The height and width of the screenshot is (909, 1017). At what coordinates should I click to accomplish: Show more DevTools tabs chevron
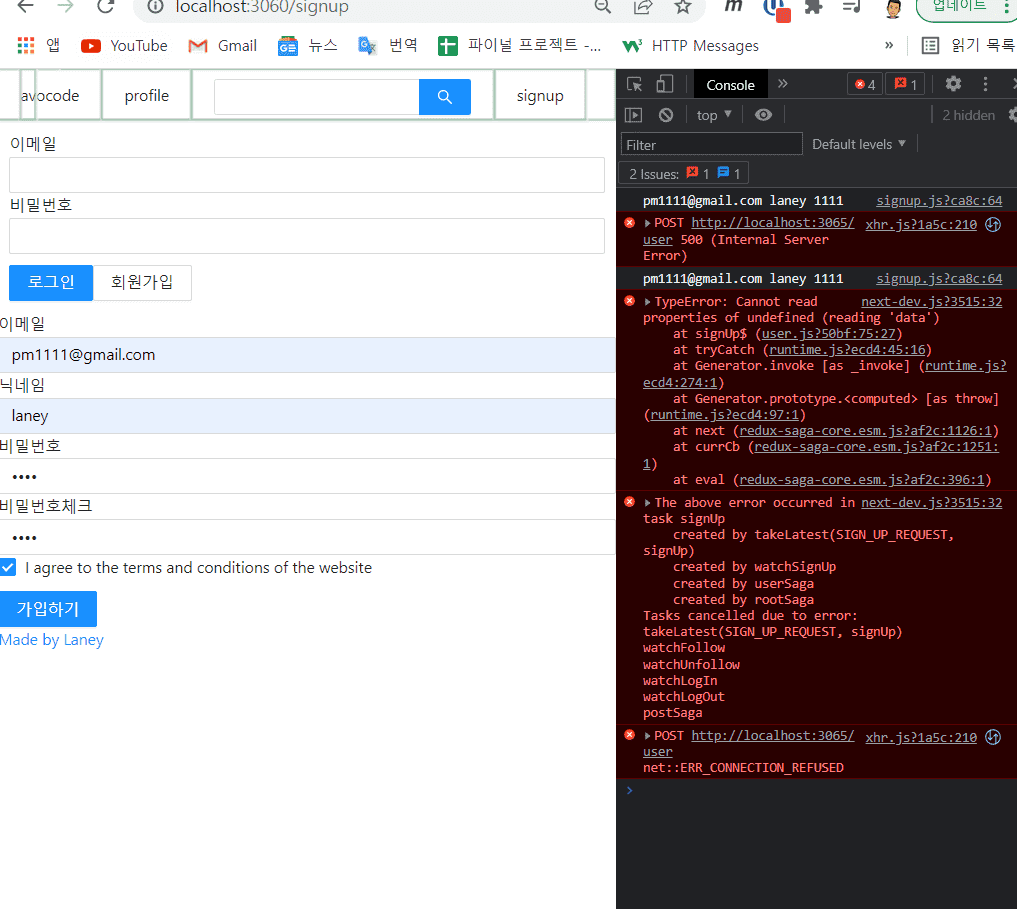[x=783, y=84]
